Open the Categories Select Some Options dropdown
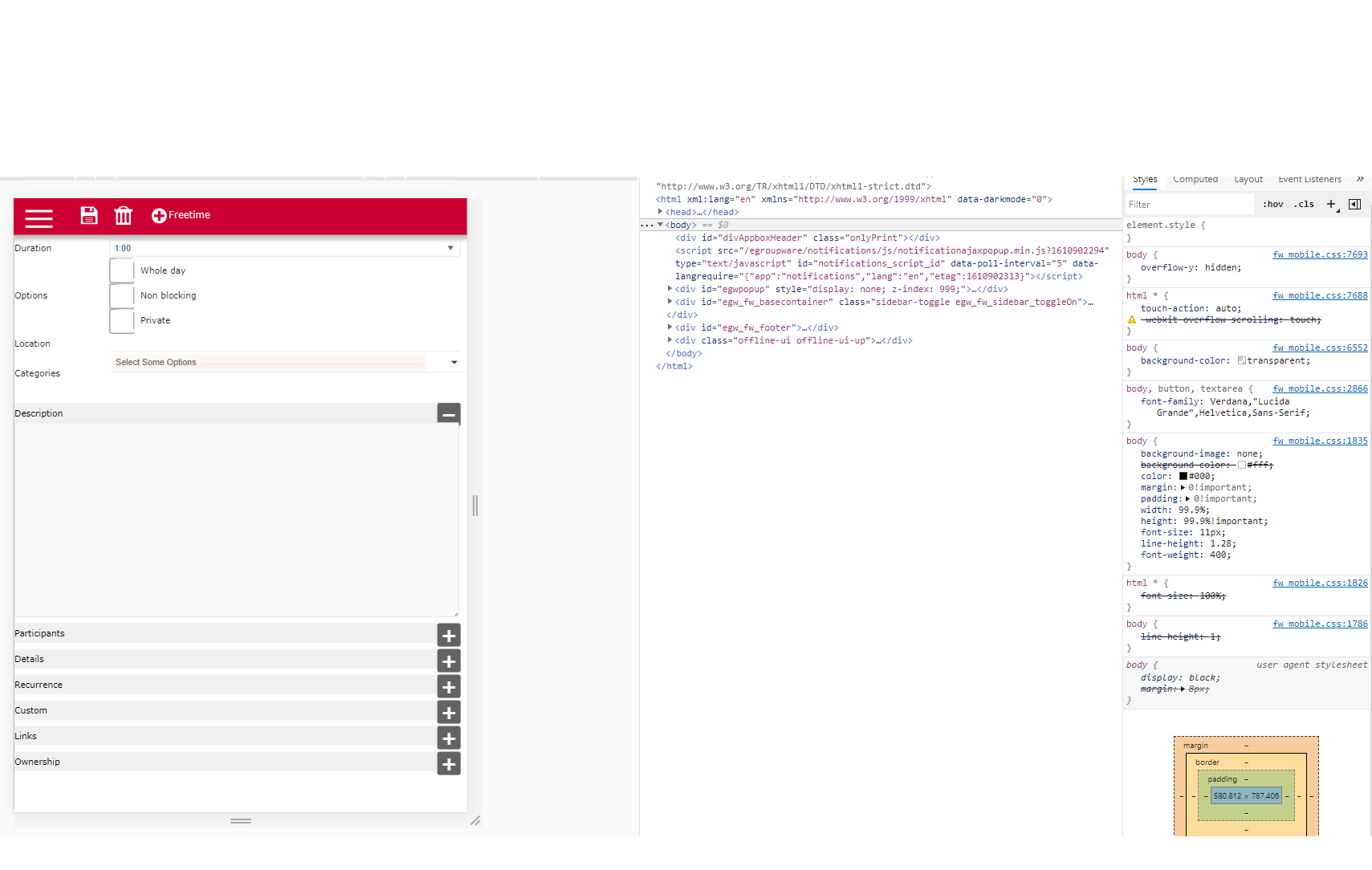The height and width of the screenshot is (870, 1372). tap(284, 362)
